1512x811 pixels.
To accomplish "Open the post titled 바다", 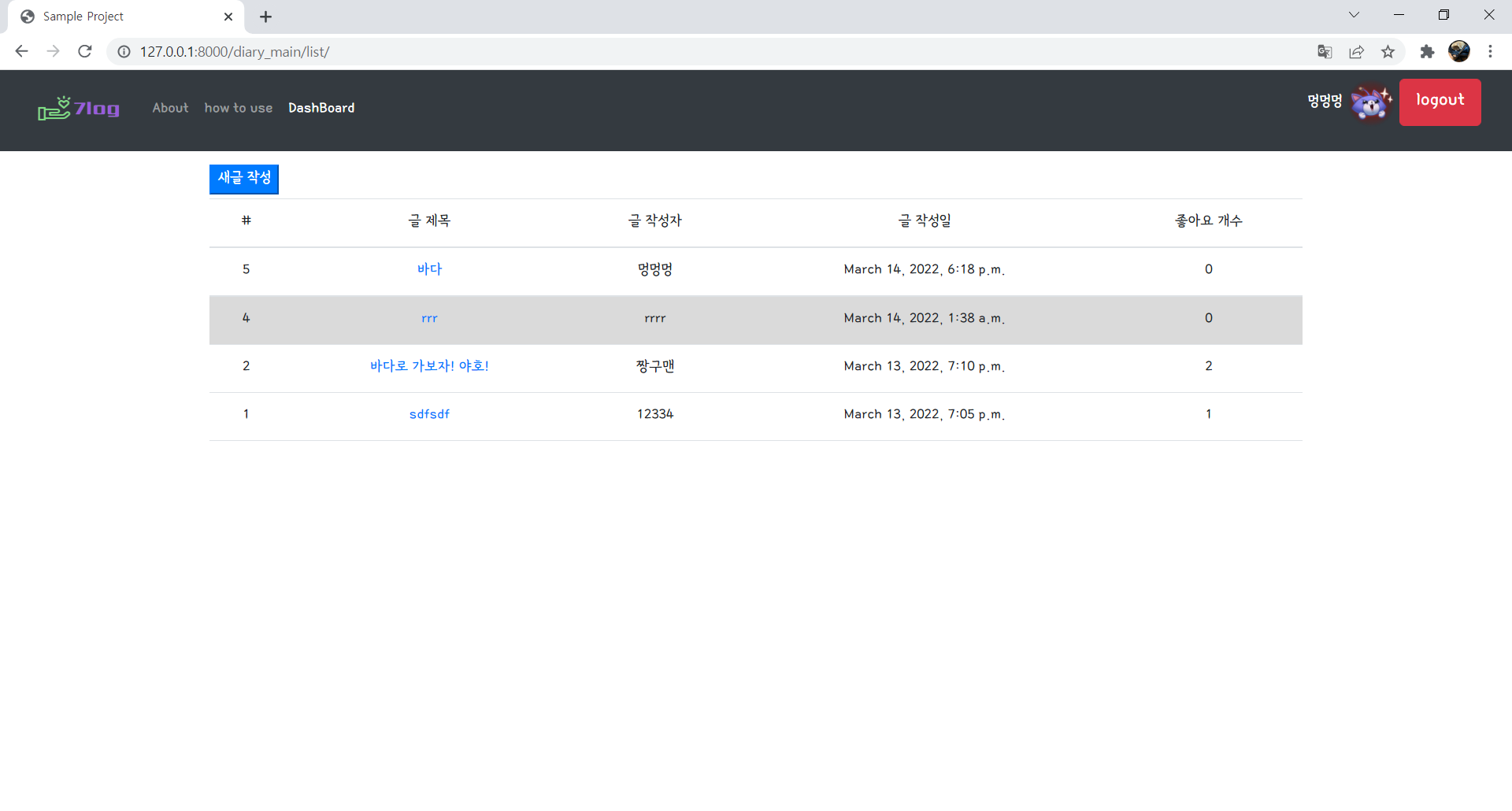I will [429, 269].
